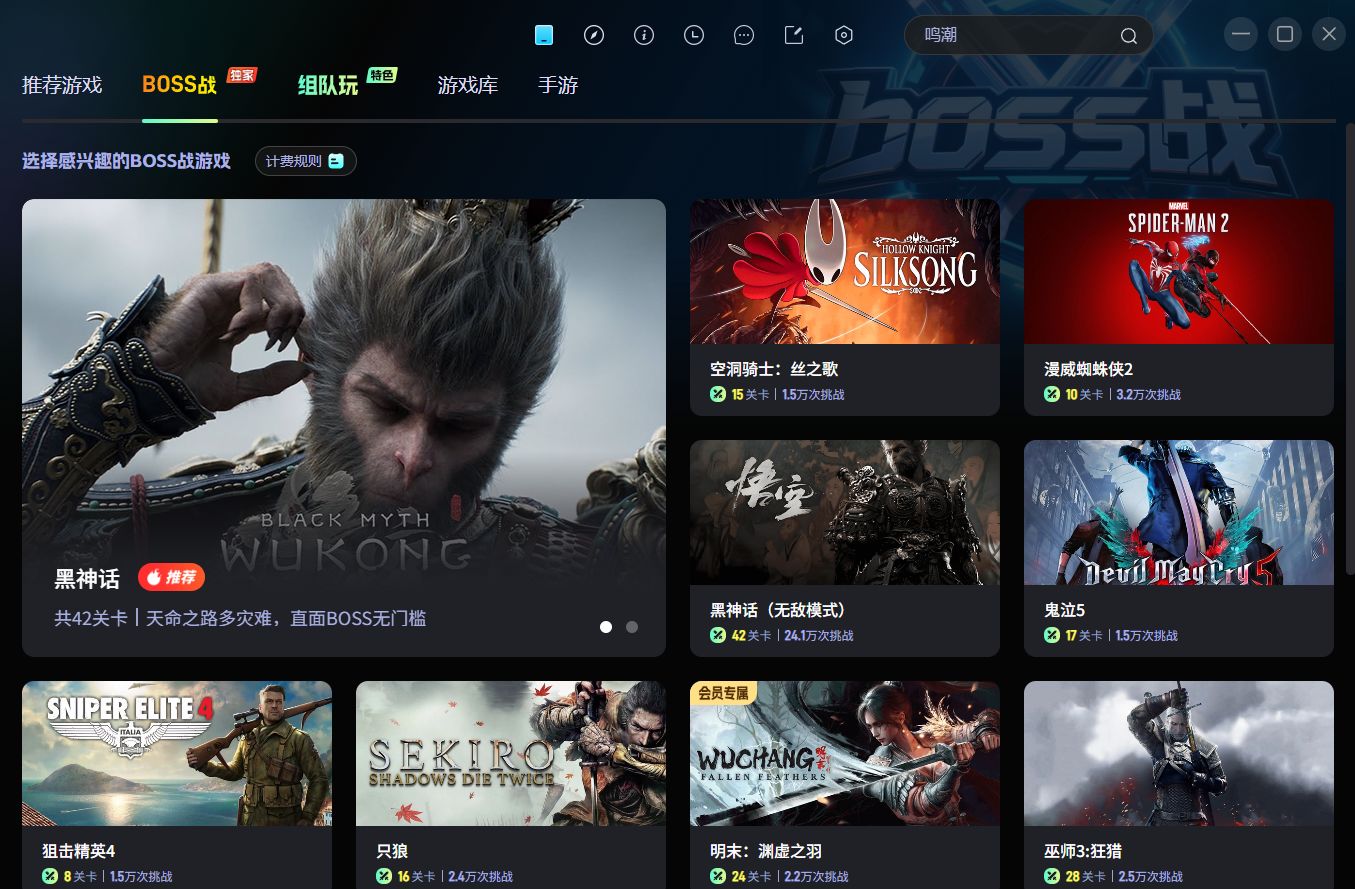Click the 17 关卡 count under 鬼泣5
The height and width of the screenshot is (889, 1355).
(x=1085, y=635)
